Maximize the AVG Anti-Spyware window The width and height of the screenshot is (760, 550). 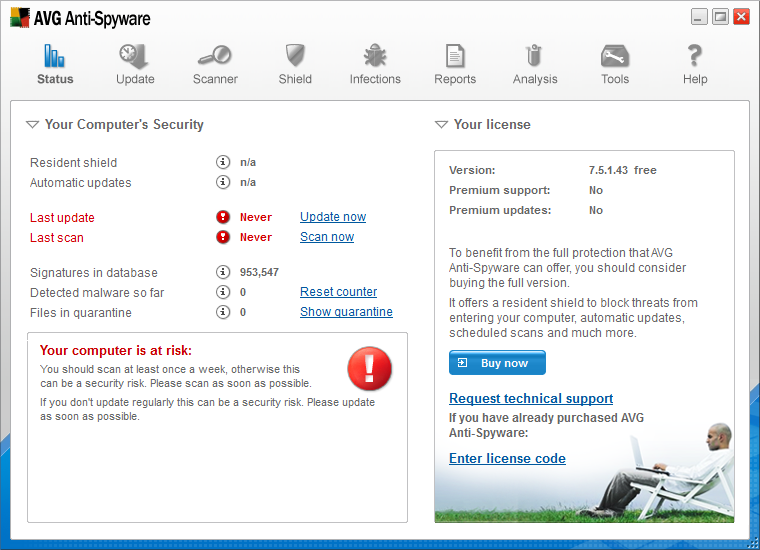pyautogui.click(x=720, y=17)
